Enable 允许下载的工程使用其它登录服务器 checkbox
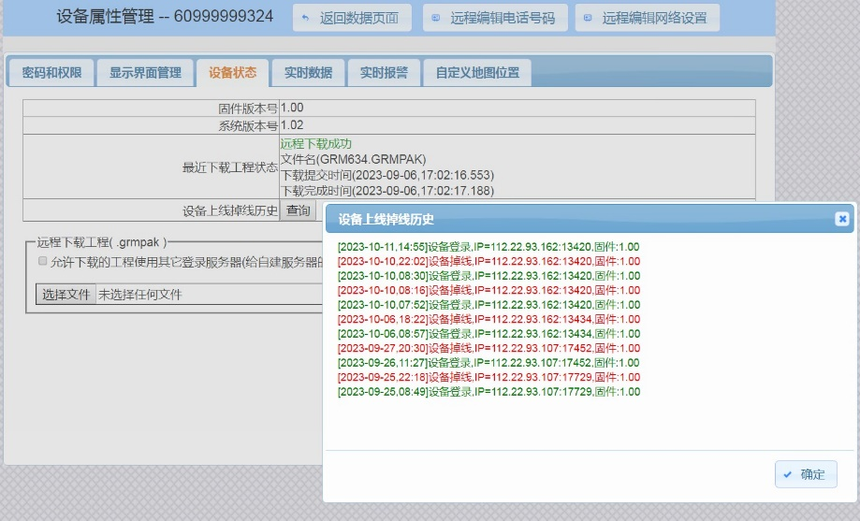The width and height of the screenshot is (860, 521). click(43, 261)
